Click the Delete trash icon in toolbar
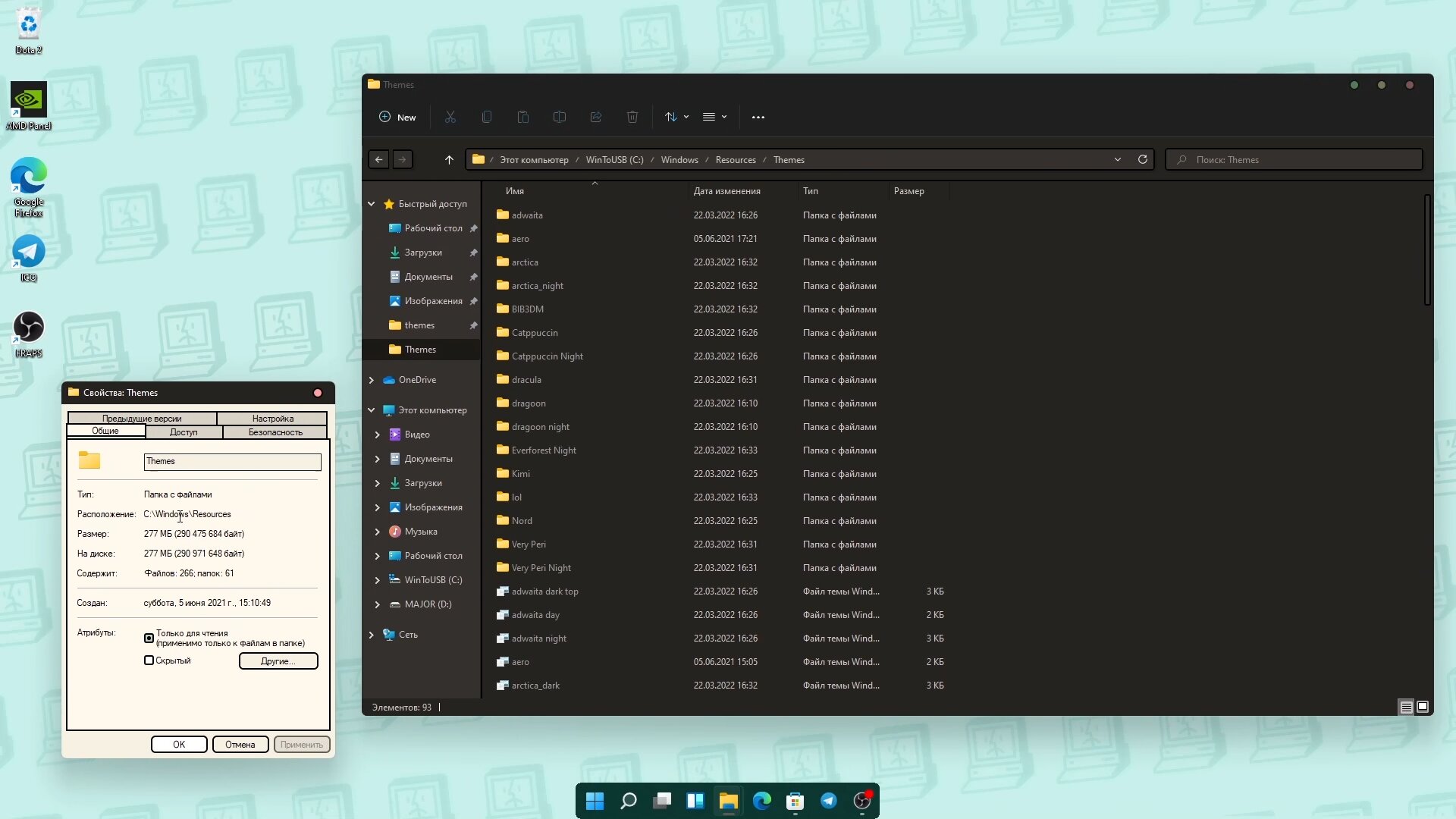The height and width of the screenshot is (819, 1456). point(632,117)
